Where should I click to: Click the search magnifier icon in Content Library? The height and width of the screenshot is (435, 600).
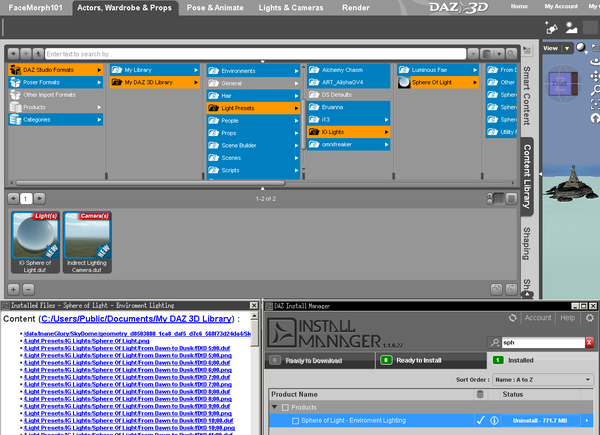click(x=511, y=54)
